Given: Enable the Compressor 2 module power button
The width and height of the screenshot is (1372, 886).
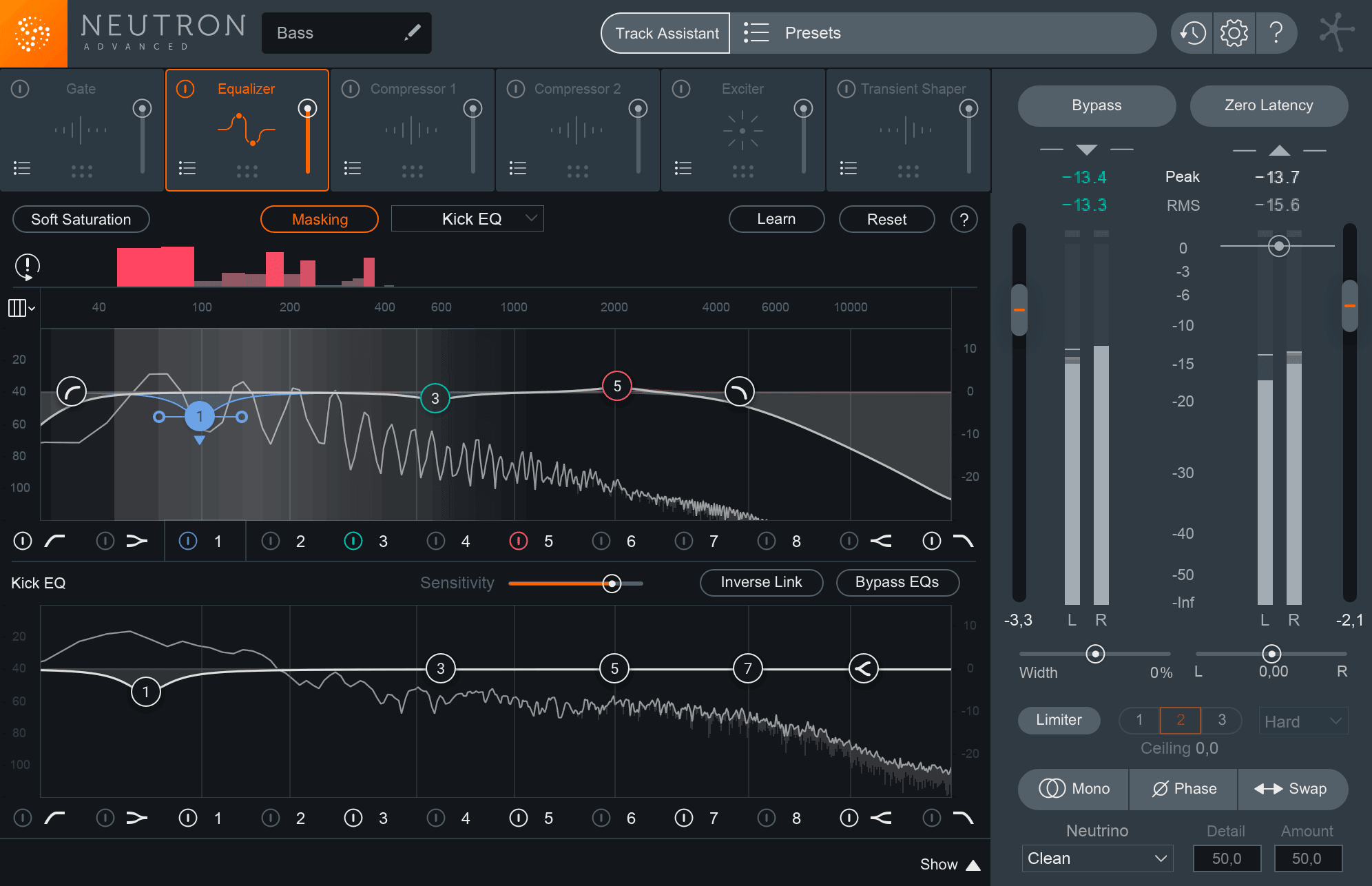Looking at the screenshot, I should [516, 89].
